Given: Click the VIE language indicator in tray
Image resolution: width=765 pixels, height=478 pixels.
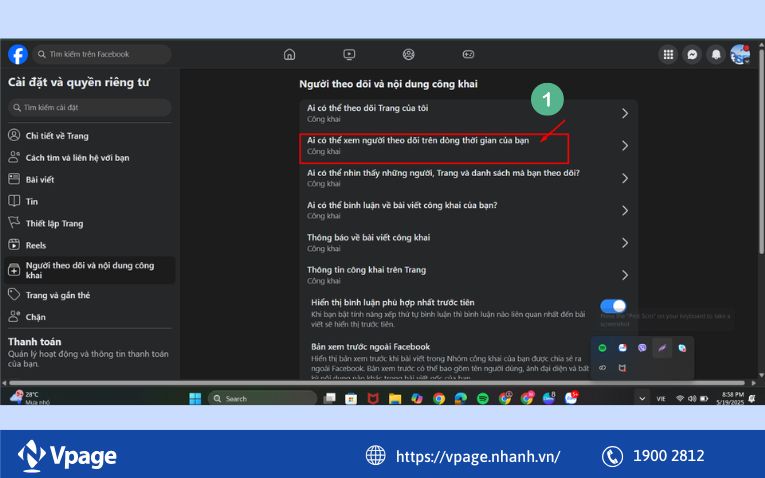Looking at the screenshot, I should click(x=661, y=398).
